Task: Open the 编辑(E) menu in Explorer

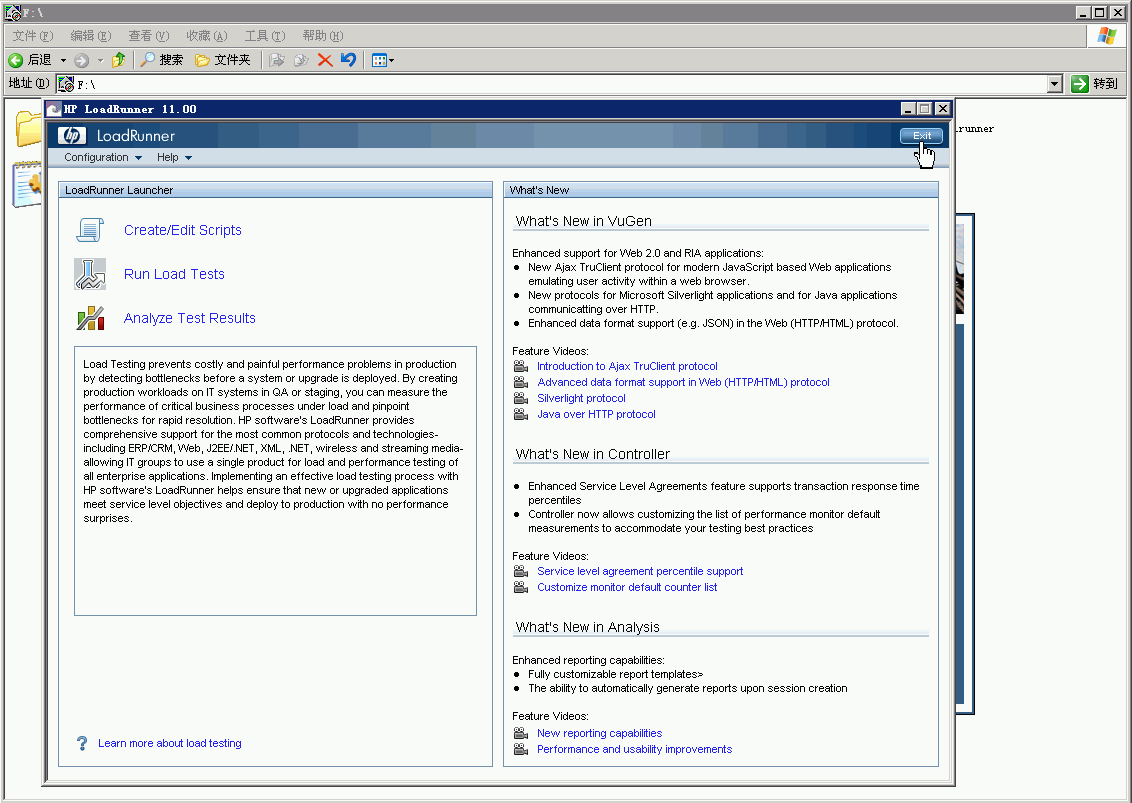Action: (x=90, y=35)
